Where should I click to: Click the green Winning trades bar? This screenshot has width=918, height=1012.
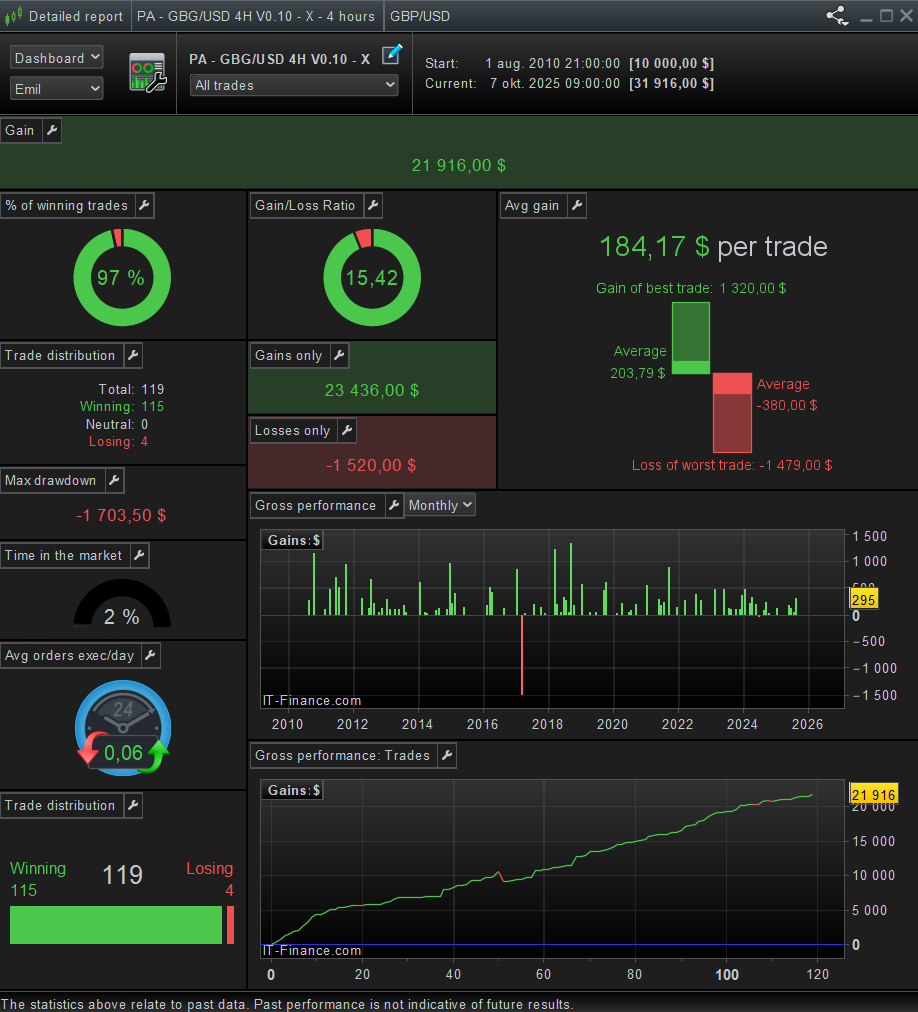[115, 925]
